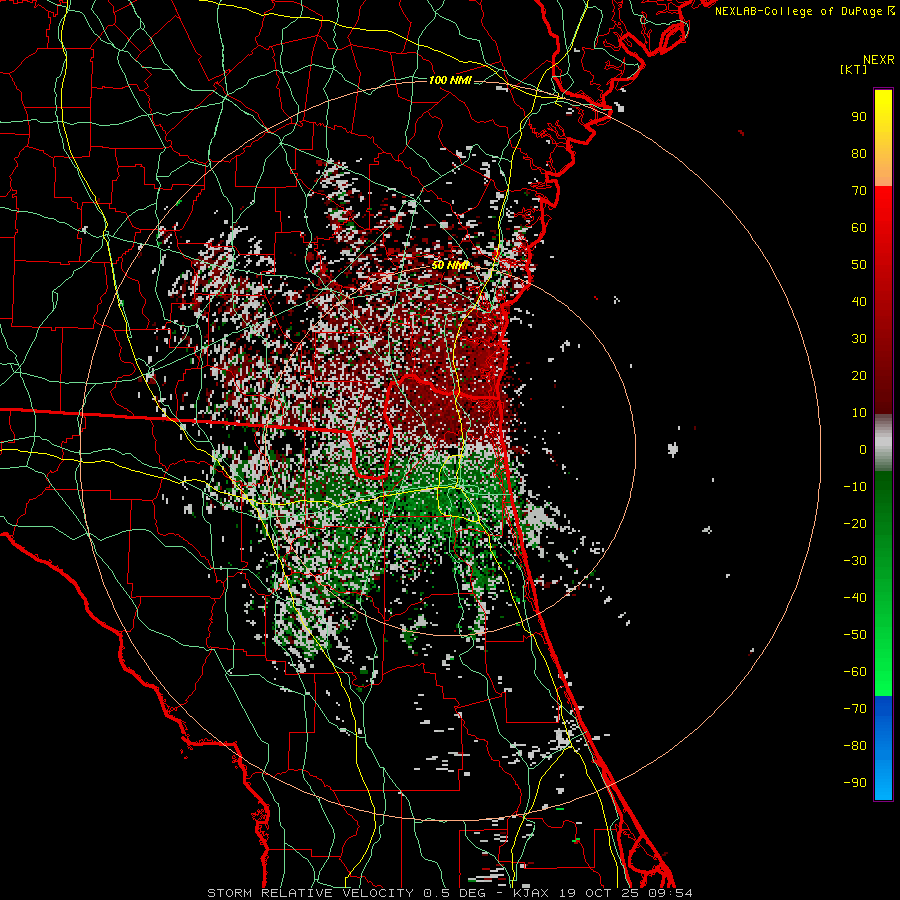Click the [KT] units label
This screenshot has height=900, width=900.
coord(854,69)
